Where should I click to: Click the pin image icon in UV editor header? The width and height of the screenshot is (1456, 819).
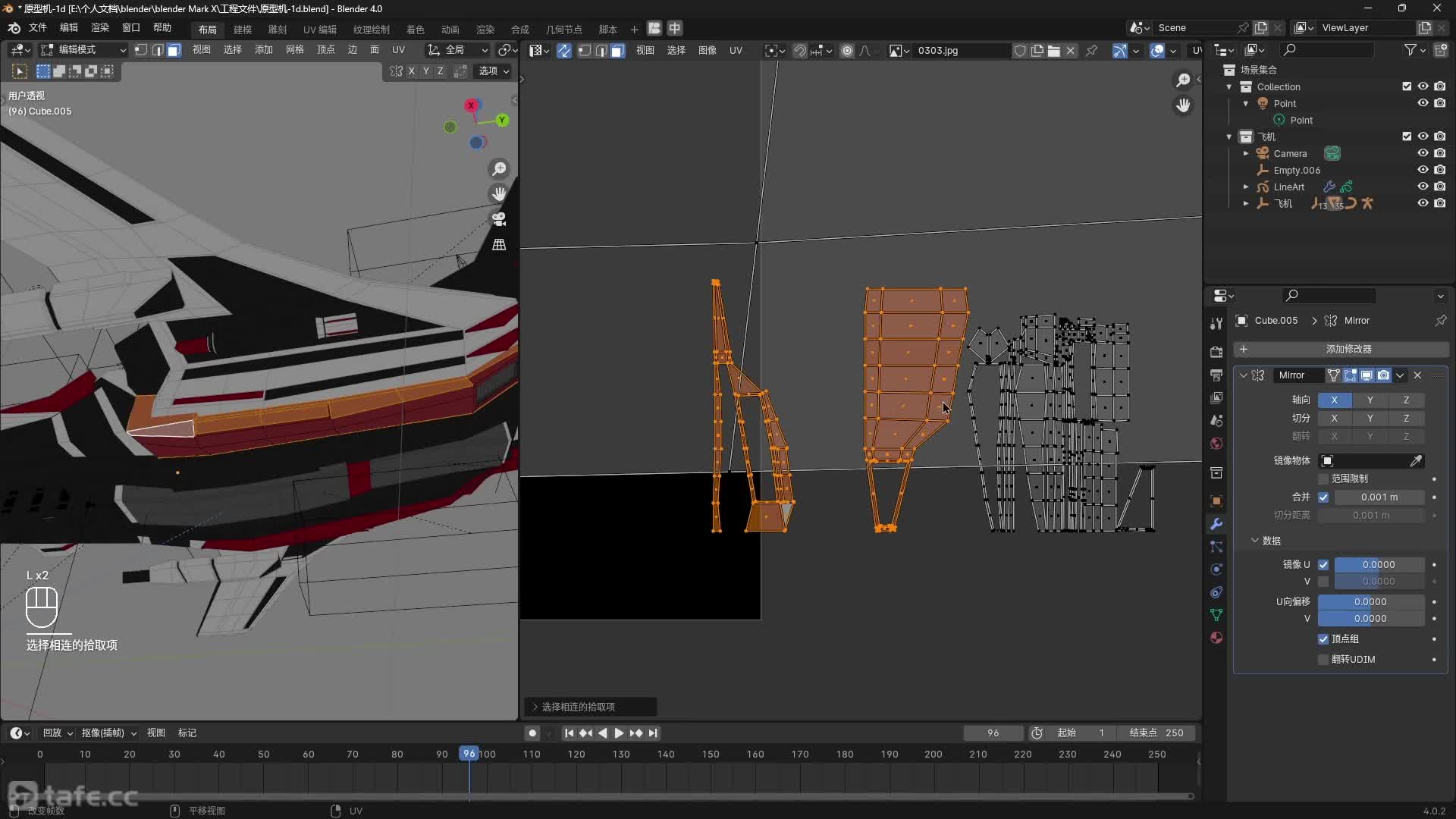point(1091,51)
